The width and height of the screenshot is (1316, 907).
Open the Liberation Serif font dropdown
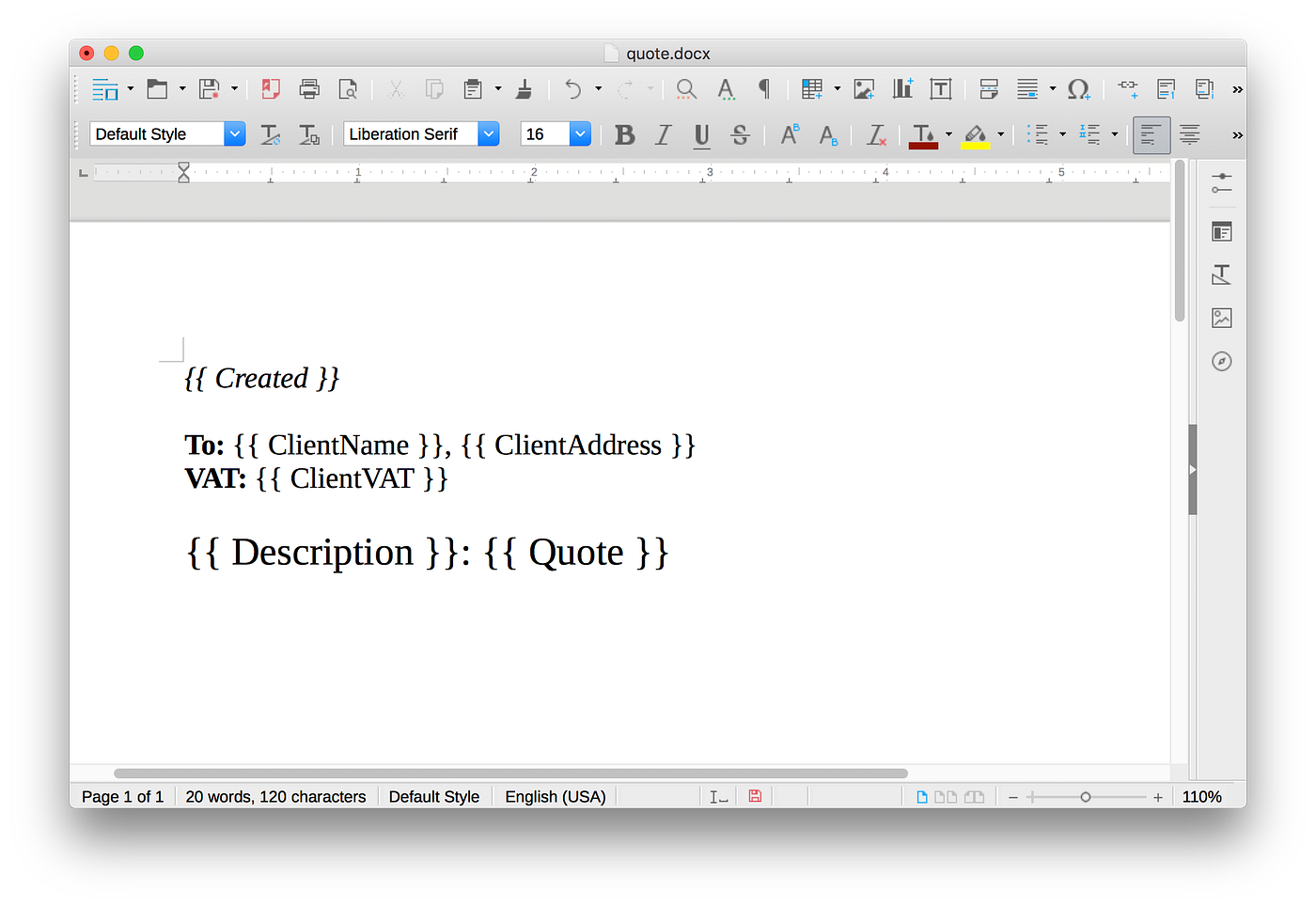[x=489, y=134]
